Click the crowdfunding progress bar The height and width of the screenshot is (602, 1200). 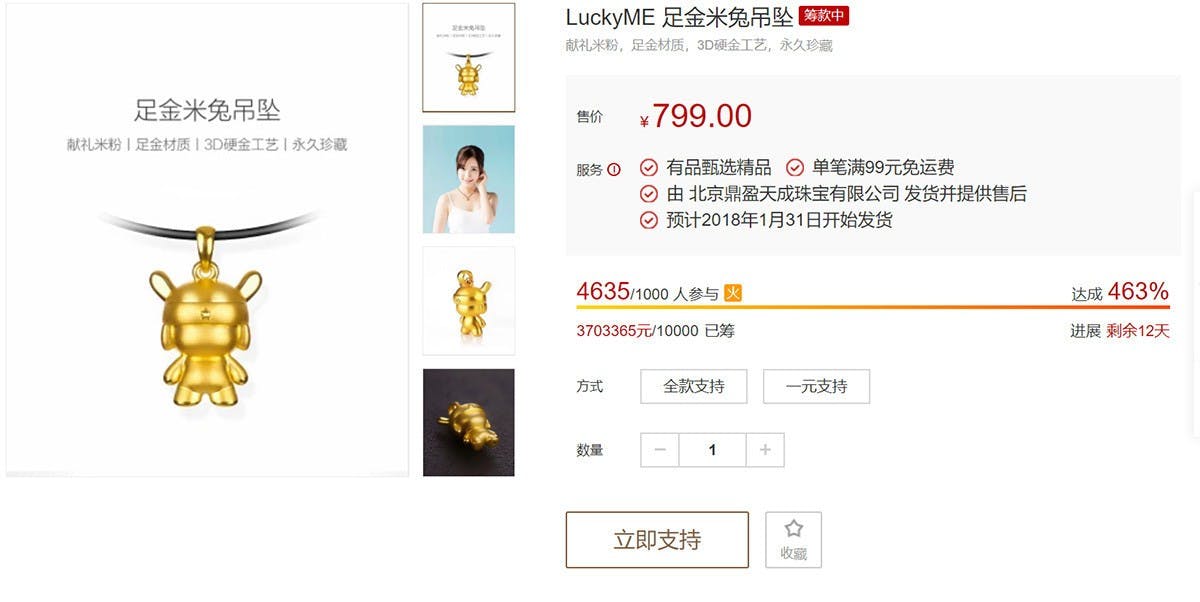point(873,308)
